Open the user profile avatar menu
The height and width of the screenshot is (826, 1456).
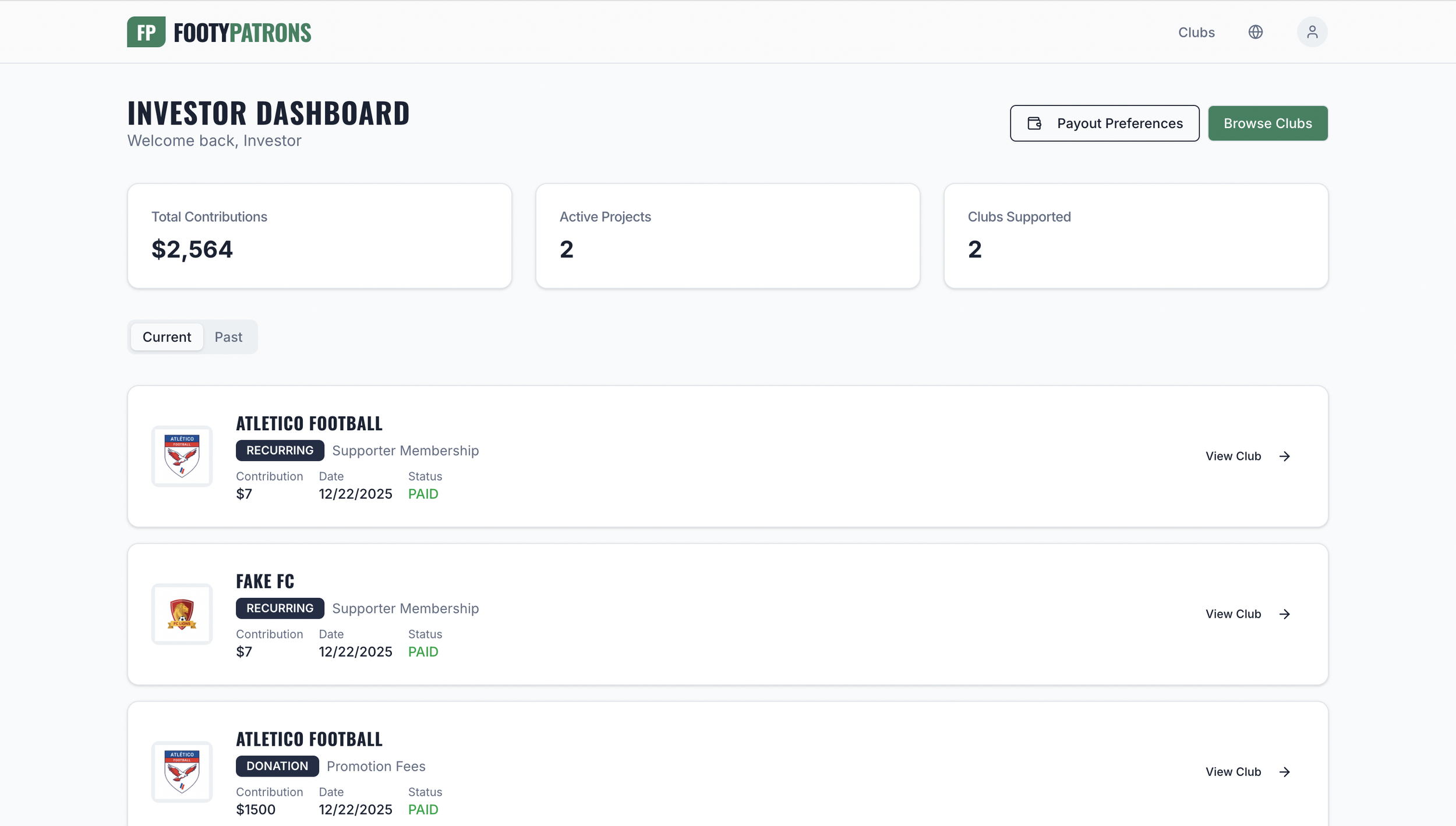pos(1312,31)
